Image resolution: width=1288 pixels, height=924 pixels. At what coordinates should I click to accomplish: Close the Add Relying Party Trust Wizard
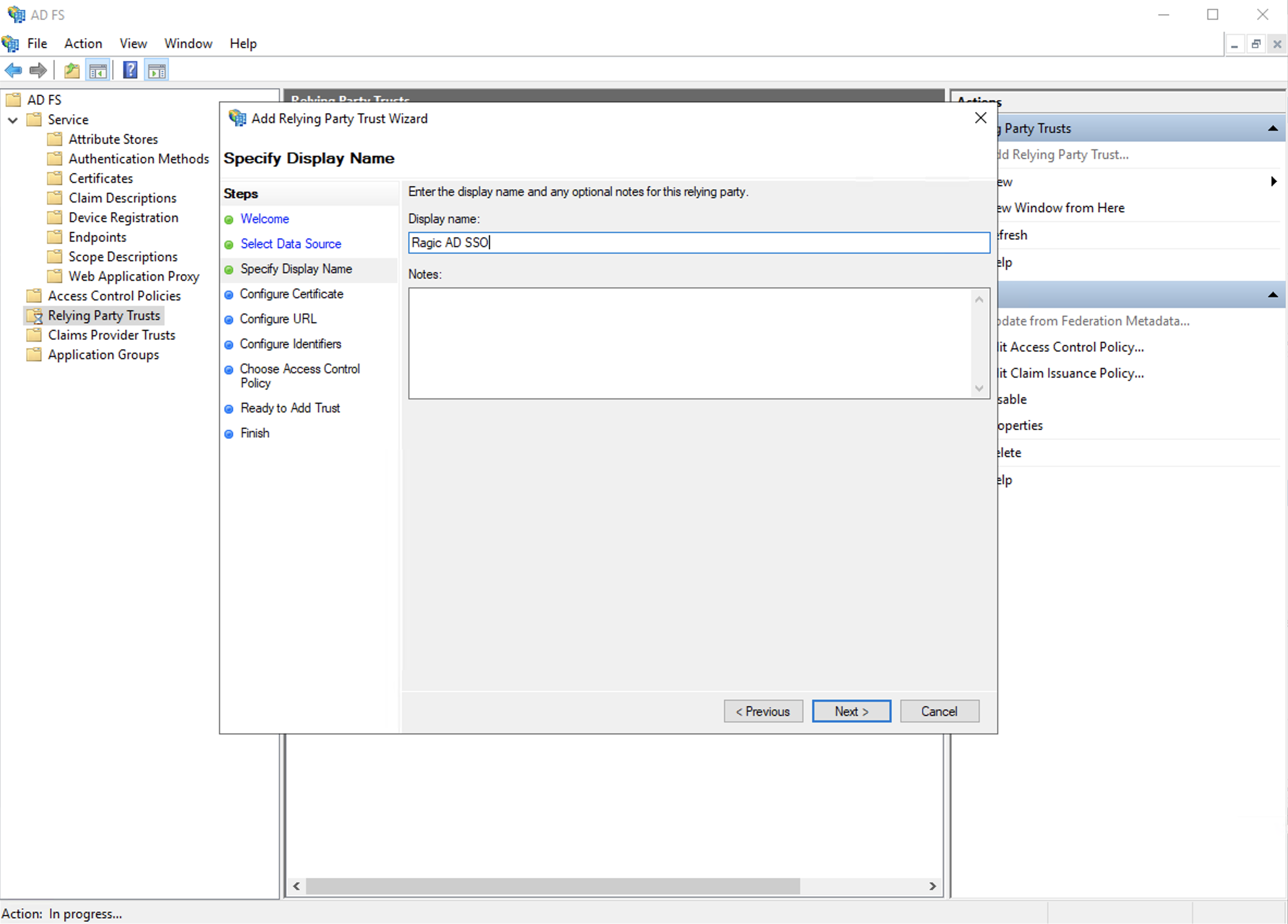click(980, 118)
